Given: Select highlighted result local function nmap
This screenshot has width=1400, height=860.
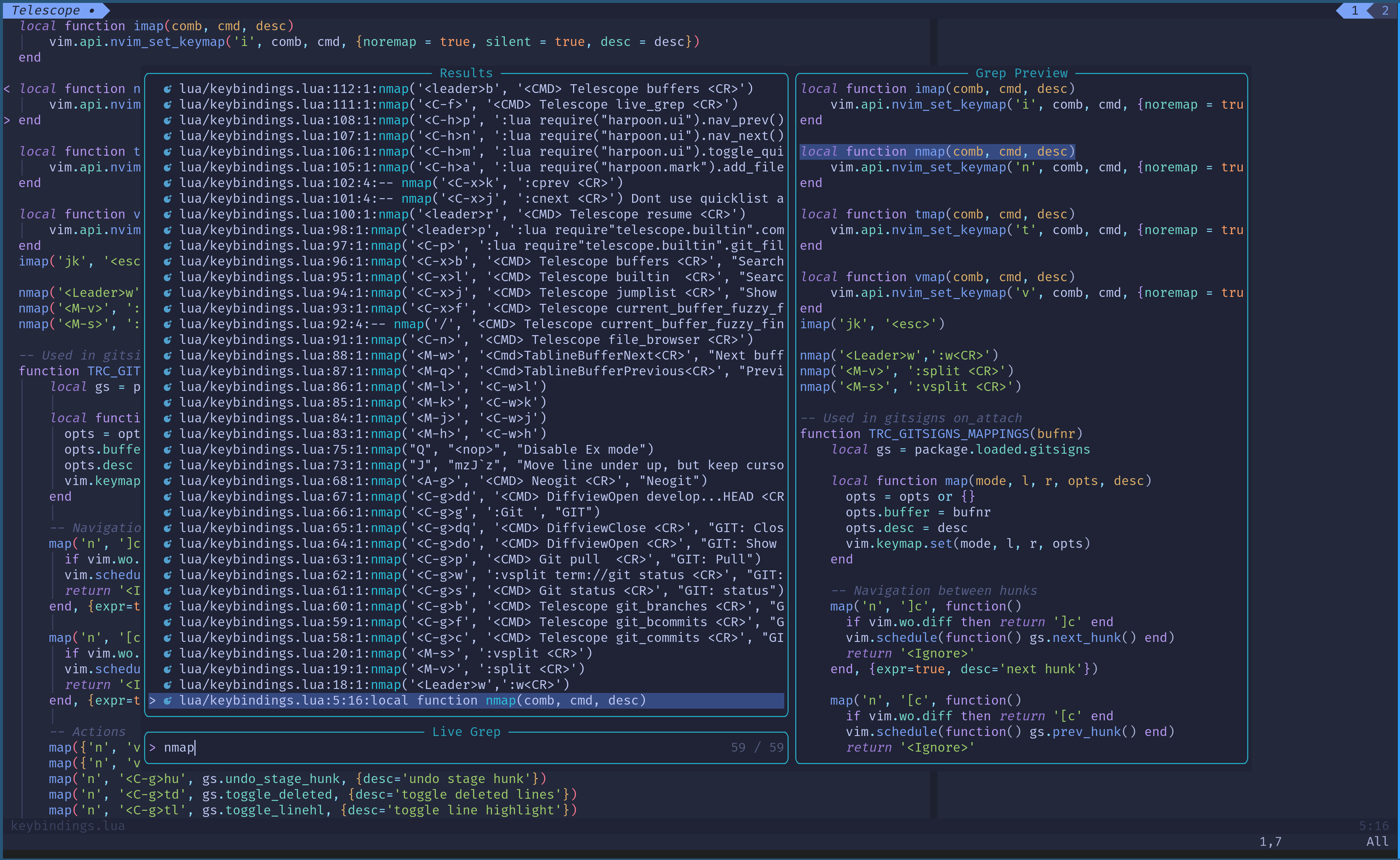Looking at the screenshot, I should coord(467,701).
